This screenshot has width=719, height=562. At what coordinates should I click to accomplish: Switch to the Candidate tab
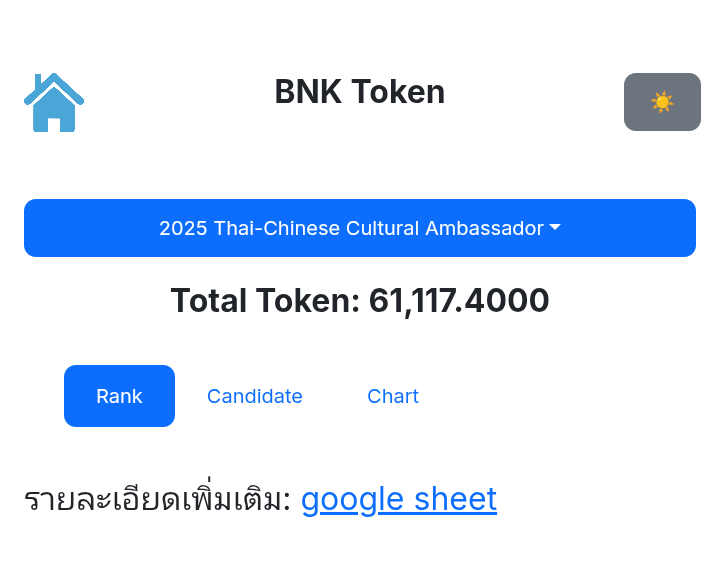[254, 396]
